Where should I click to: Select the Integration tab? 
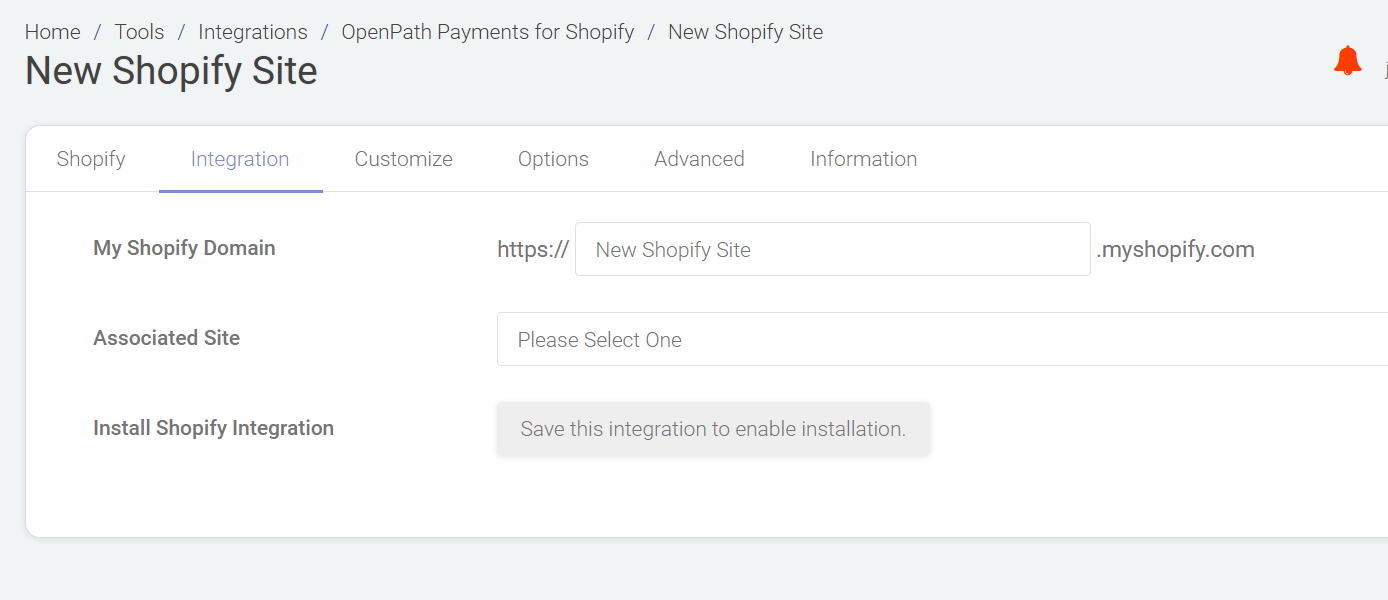pos(240,159)
